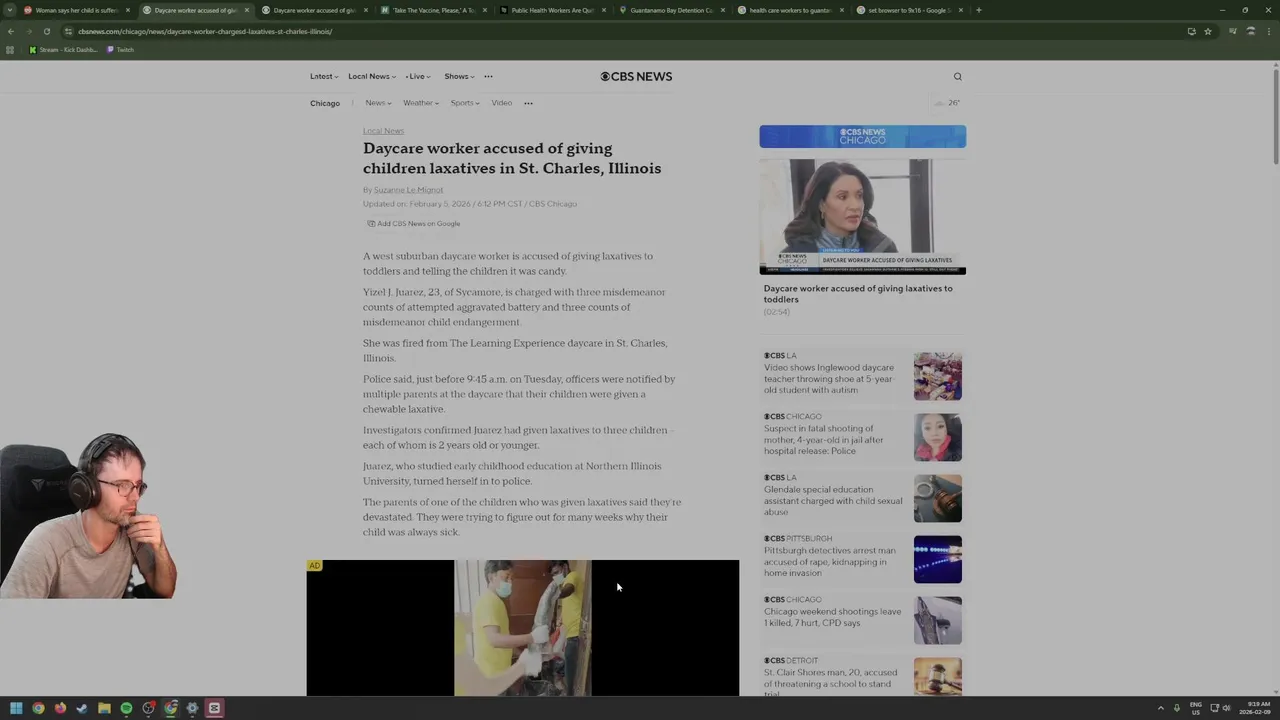
Task: Play the daycare worker video thumbnail
Action: point(862,216)
